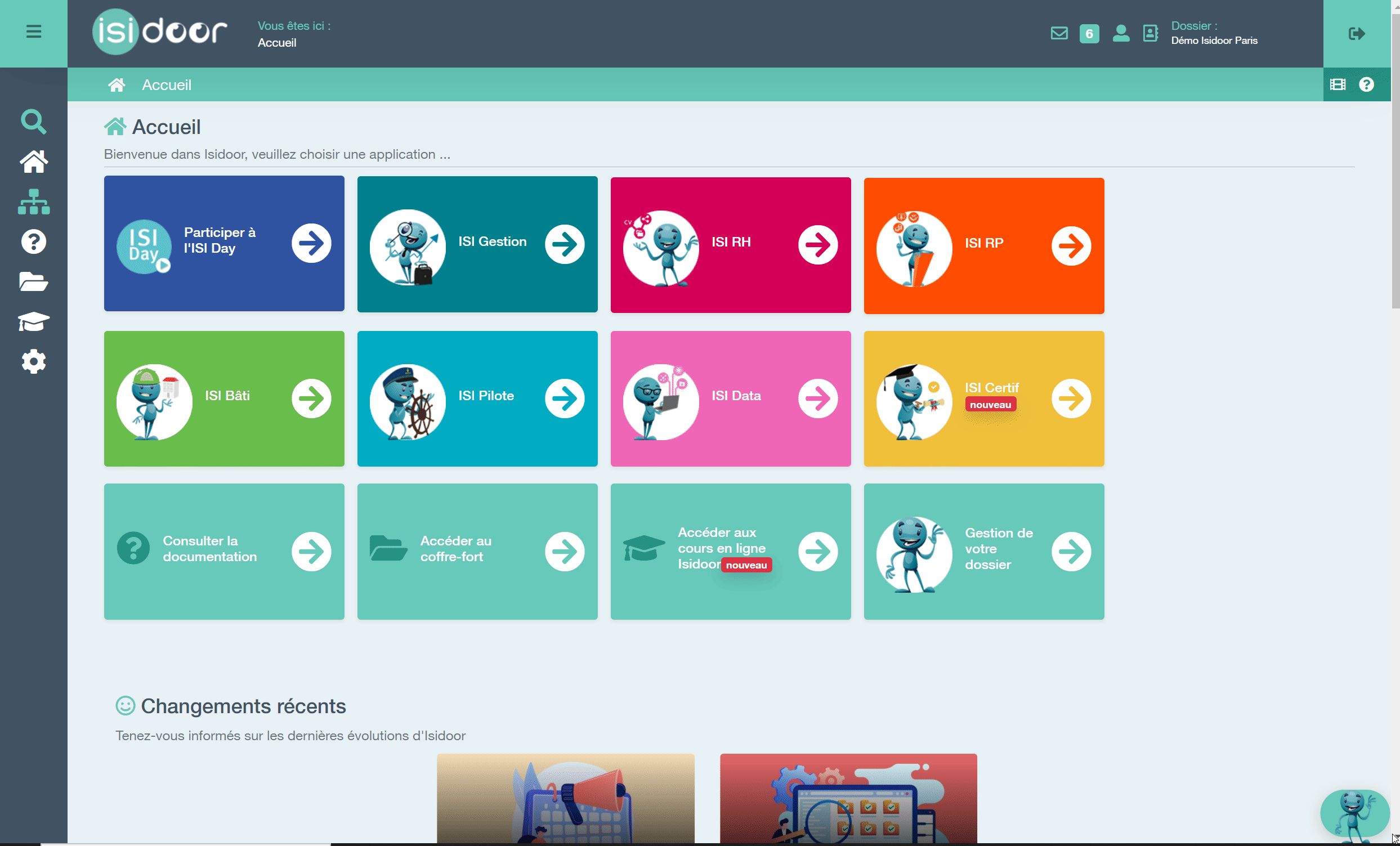
Task: Click the question mark on documentation tile
Action: click(x=133, y=548)
